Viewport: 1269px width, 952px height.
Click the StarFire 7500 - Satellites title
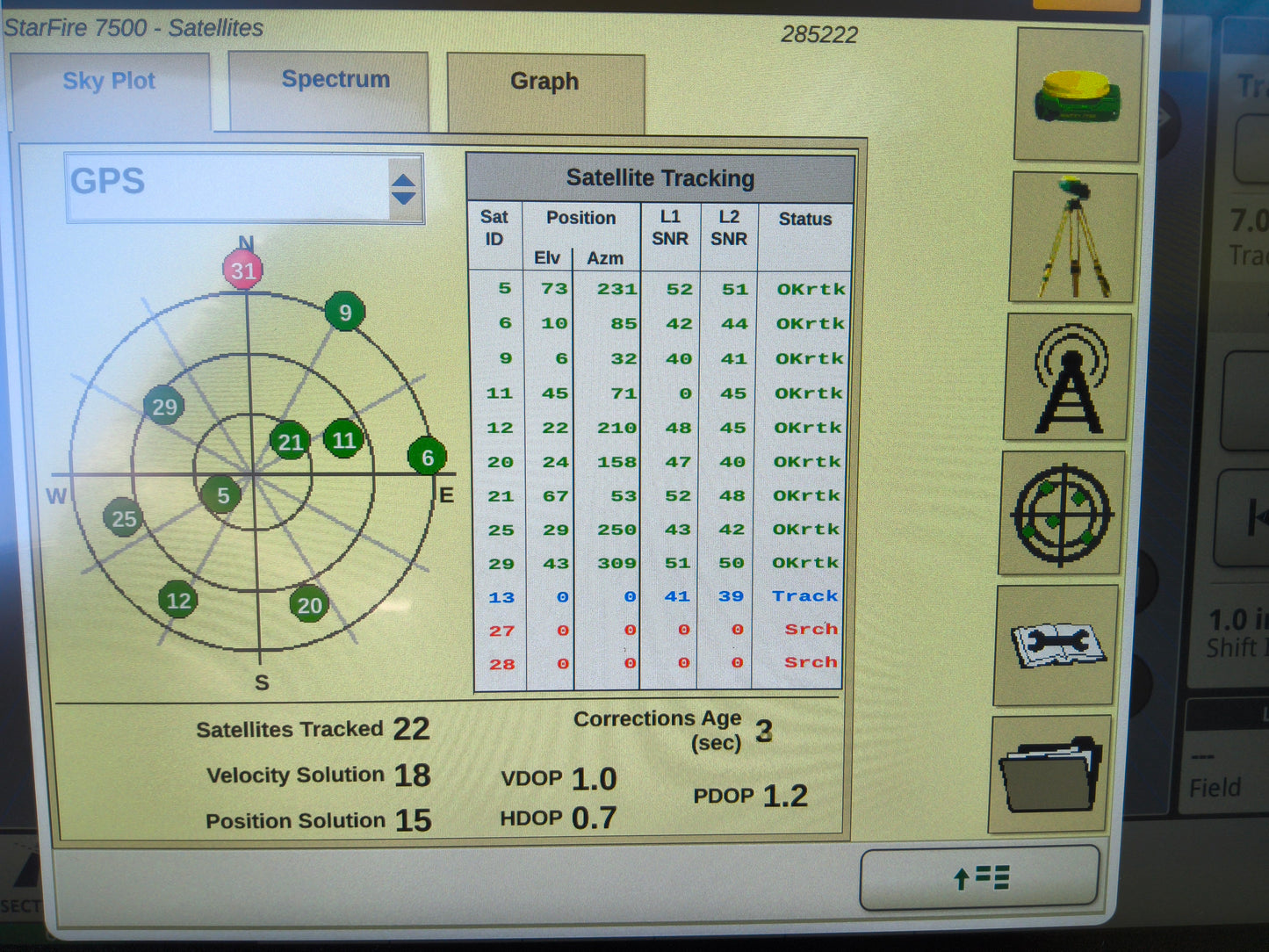point(133,28)
